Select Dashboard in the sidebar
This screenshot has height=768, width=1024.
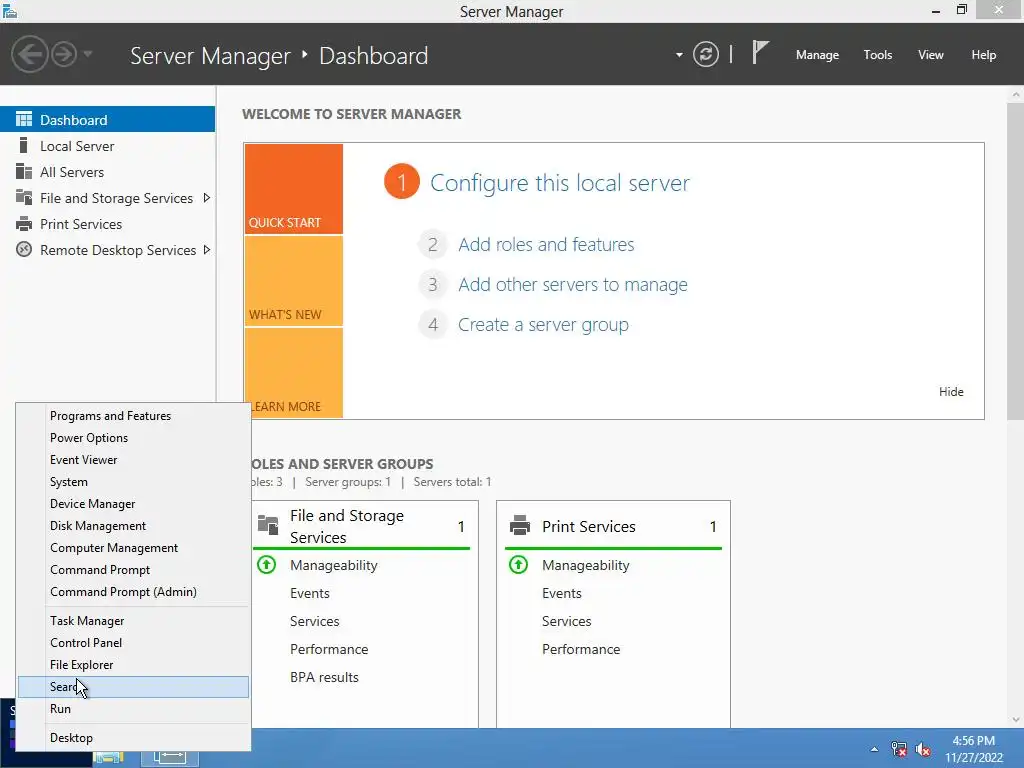click(107, 120)
